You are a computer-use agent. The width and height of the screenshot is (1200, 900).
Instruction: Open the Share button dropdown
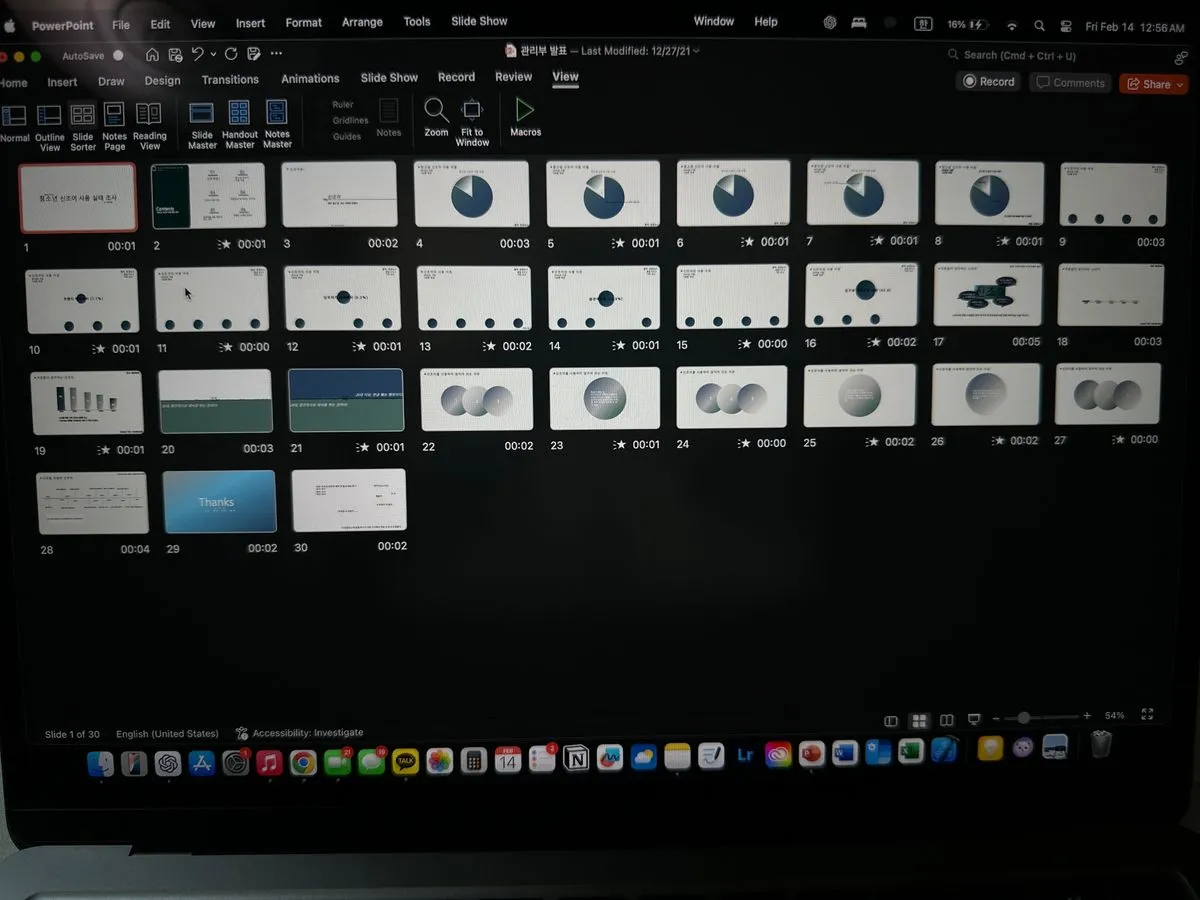pyautogui.click(x=1181, y=85)
